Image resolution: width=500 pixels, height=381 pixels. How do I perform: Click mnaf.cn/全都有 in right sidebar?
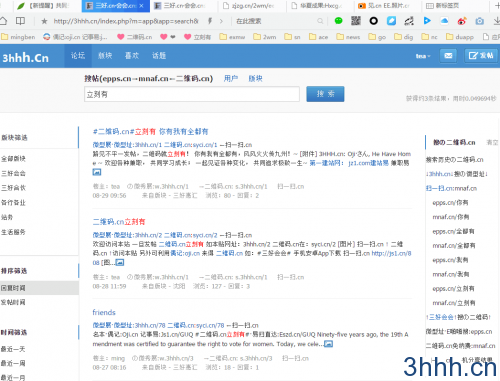point(454,246)
